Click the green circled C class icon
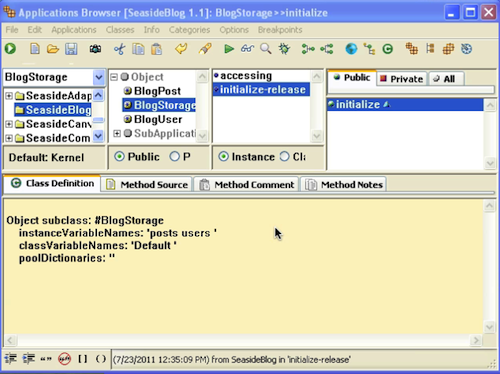This screenshot has height=374, width=500. tap(388, 49)
